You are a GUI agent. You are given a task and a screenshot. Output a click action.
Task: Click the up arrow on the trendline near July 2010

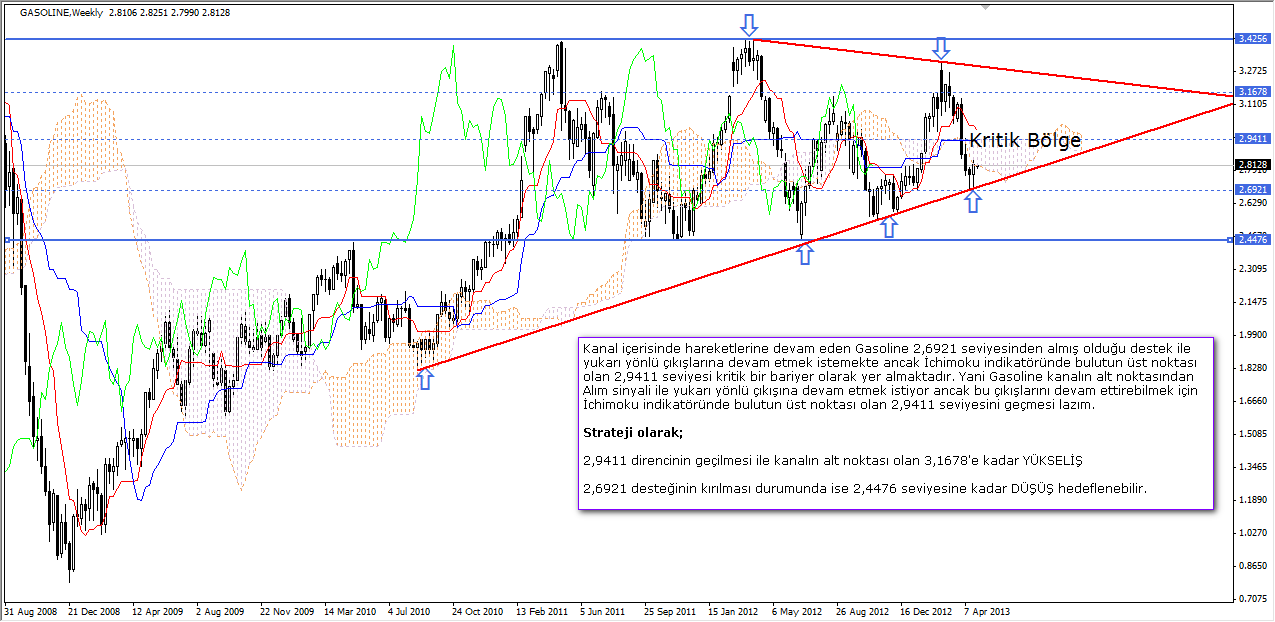[x=427, y=378]
